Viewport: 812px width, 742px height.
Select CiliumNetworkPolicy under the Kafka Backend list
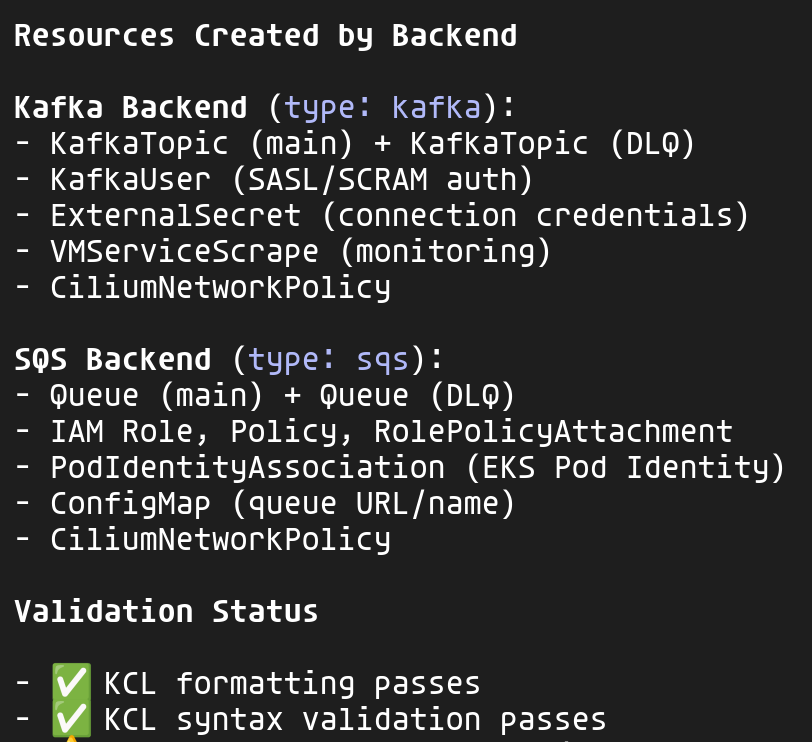[220, 288]
